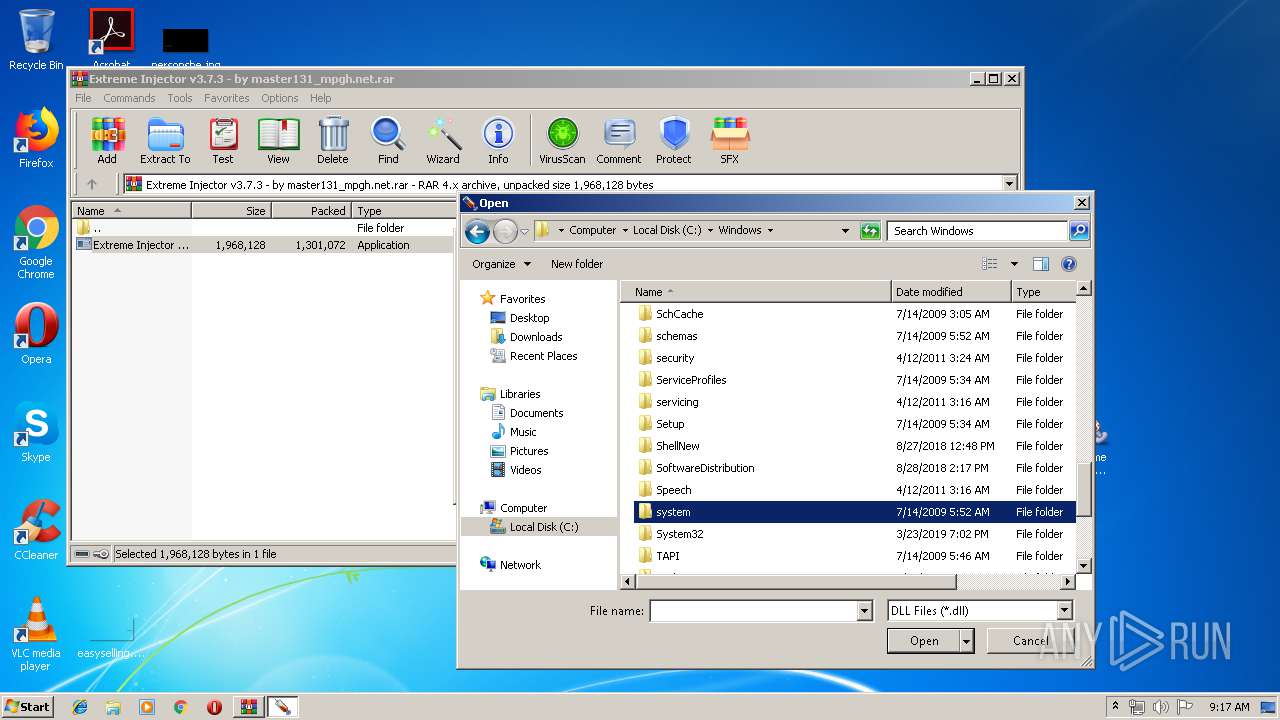
Task: Click the SFX toolbar icon
Action: click(730, 140)
